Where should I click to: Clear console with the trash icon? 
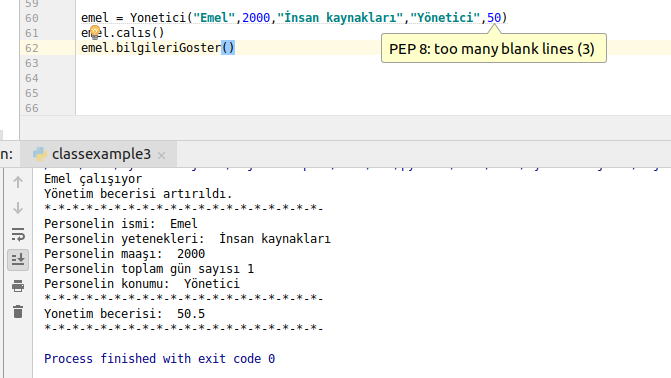[18, 312]
